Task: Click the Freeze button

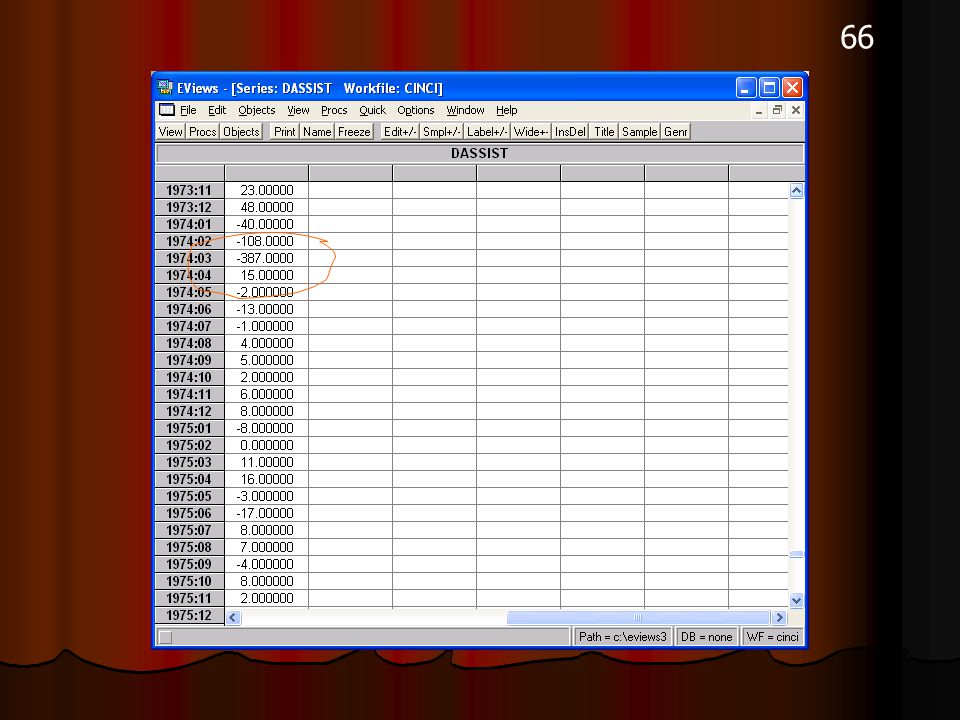Action: click(354, 132)
